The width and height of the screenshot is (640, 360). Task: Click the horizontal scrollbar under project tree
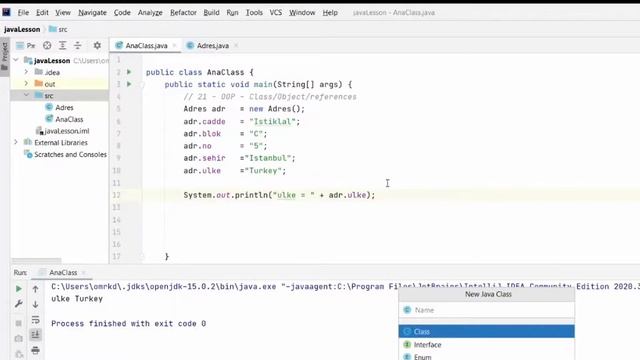tap(36, 260)
